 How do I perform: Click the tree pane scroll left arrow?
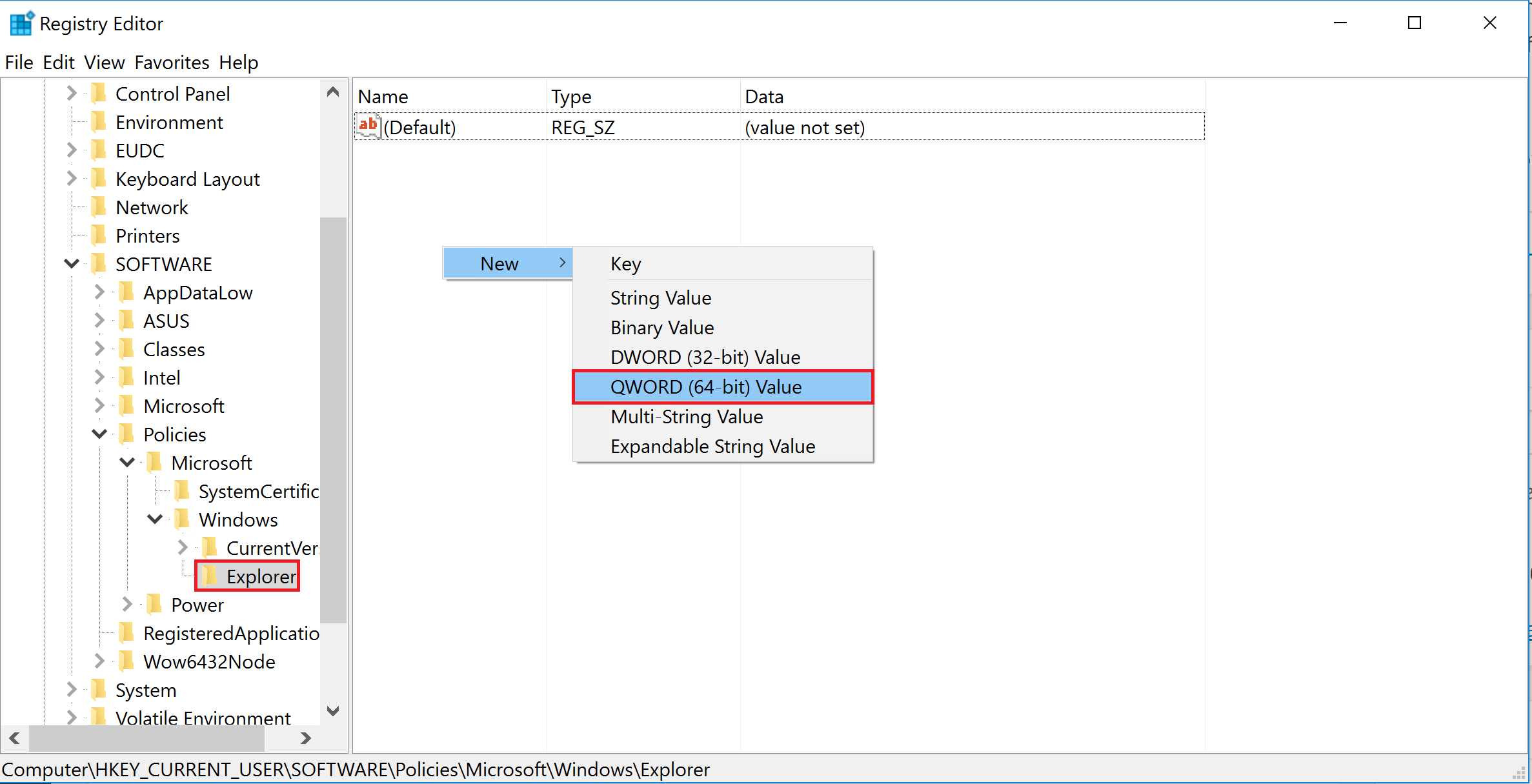(14, 738)
